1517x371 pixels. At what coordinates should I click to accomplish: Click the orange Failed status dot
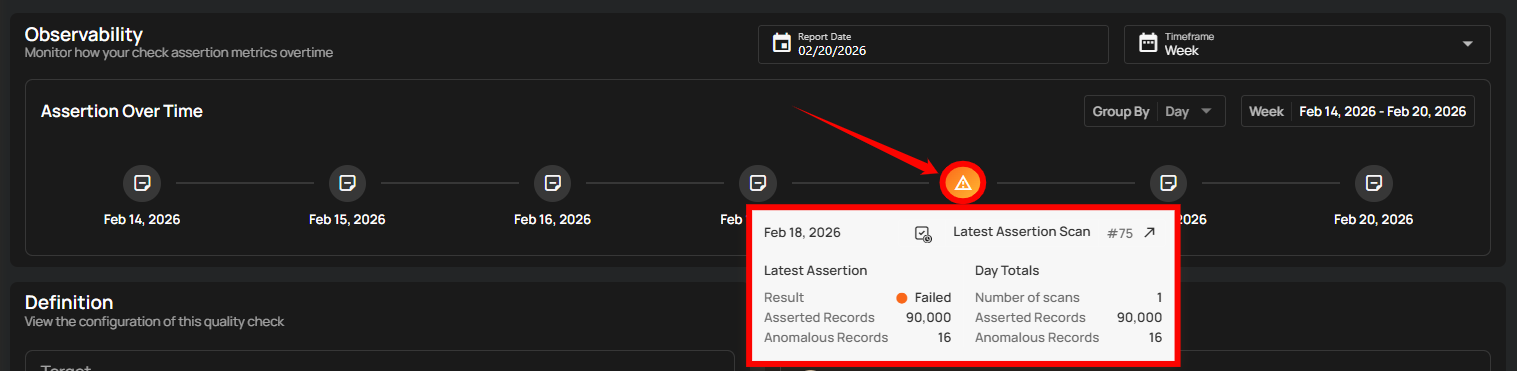point(902,298)
